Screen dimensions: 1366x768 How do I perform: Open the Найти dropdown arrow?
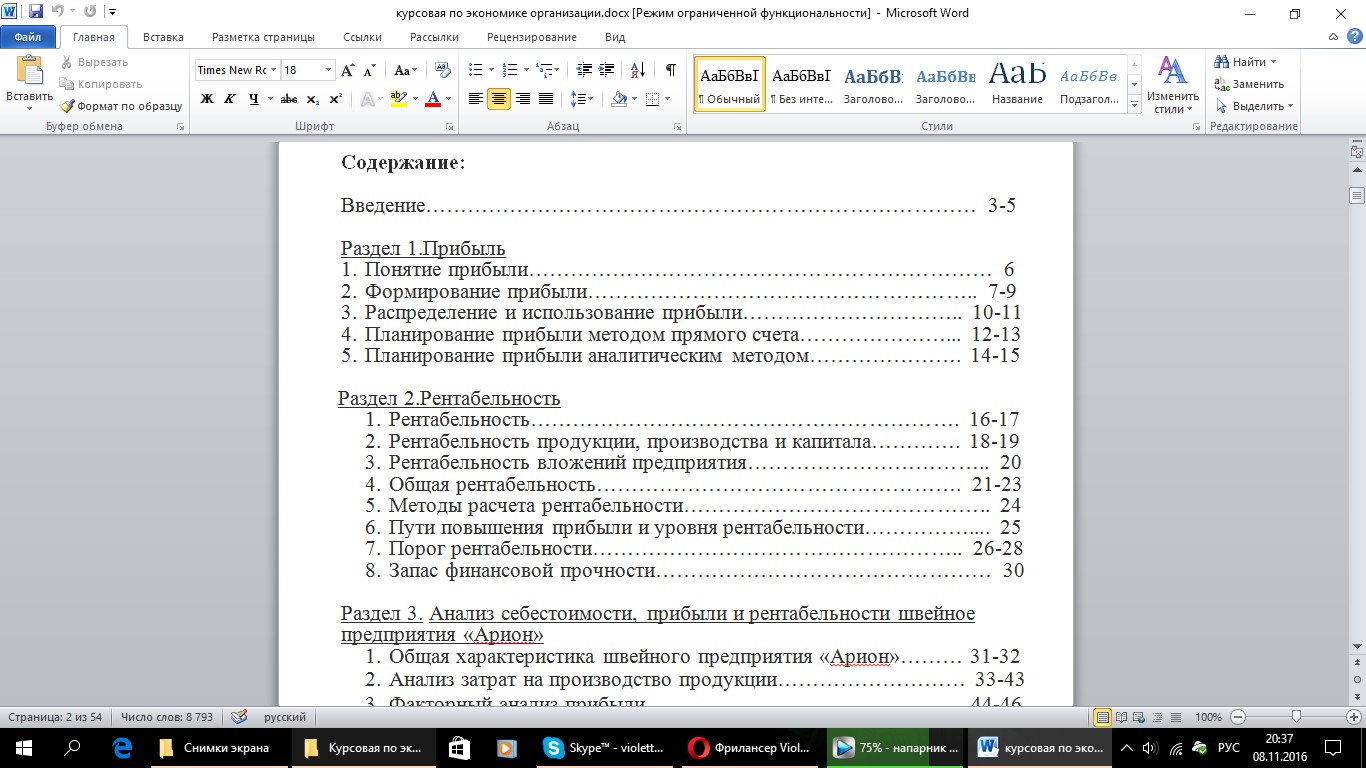(x=1273, y=62)
